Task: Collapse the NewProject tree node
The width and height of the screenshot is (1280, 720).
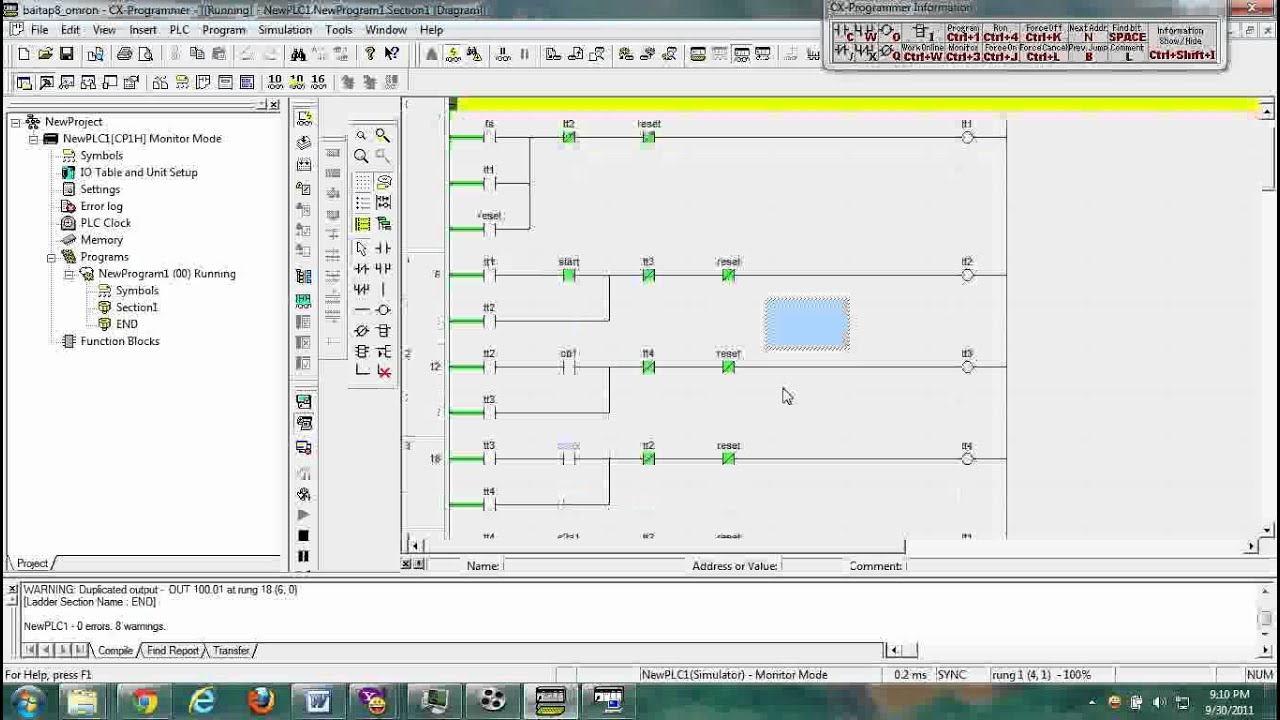Action: pyautogui.click(x=16, y=122)
